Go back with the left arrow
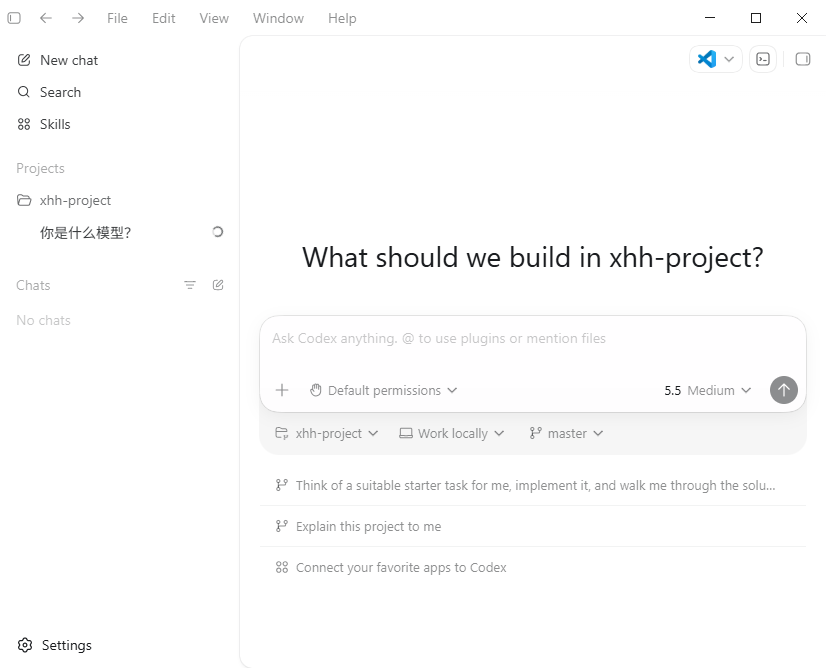 point(46,18)
